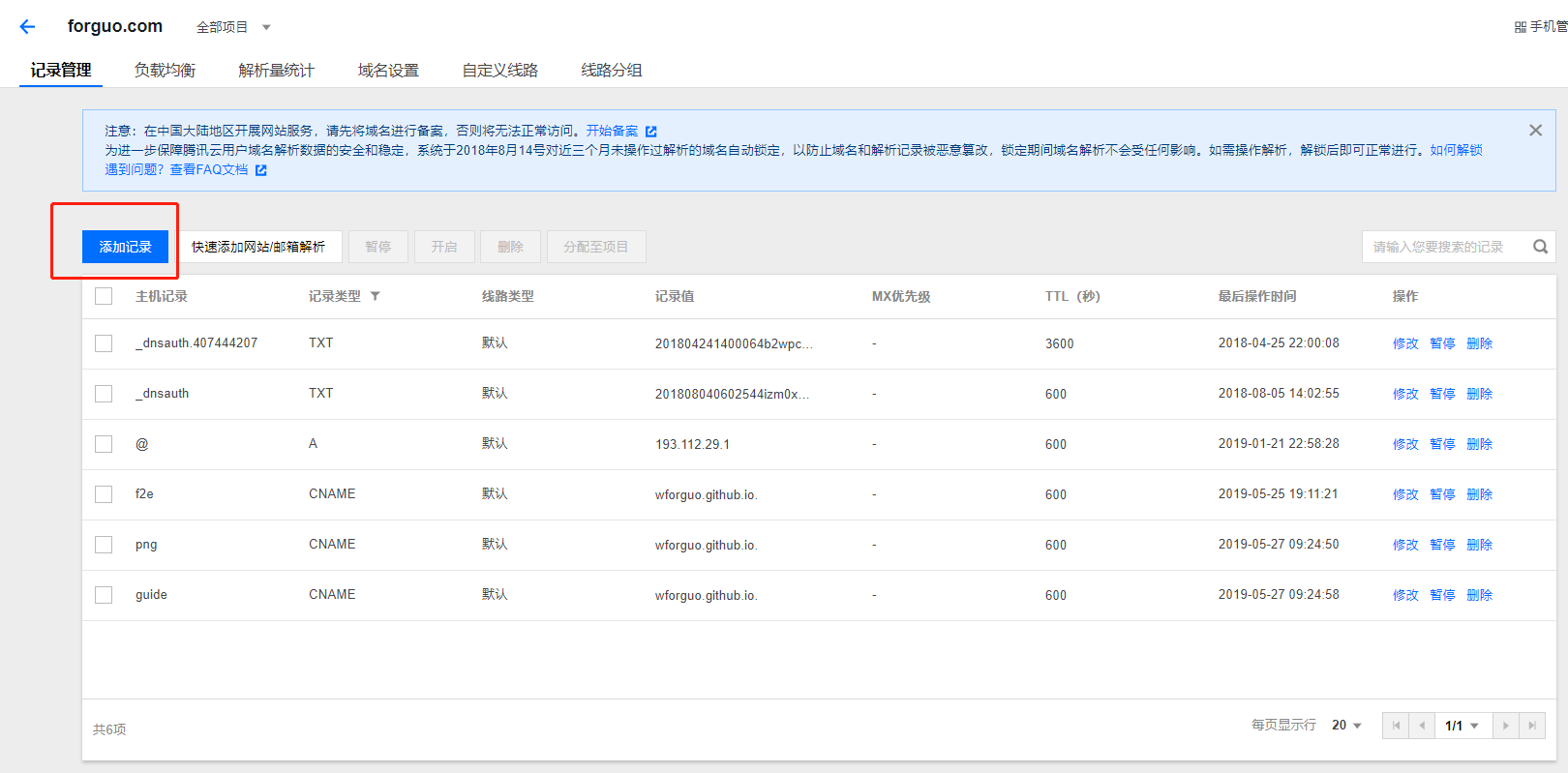This screenshot has height=773, width=1568.
Task: Click 删除 for the 2018-08-05 _dnsauth record
Action: tap(1479, 394)
